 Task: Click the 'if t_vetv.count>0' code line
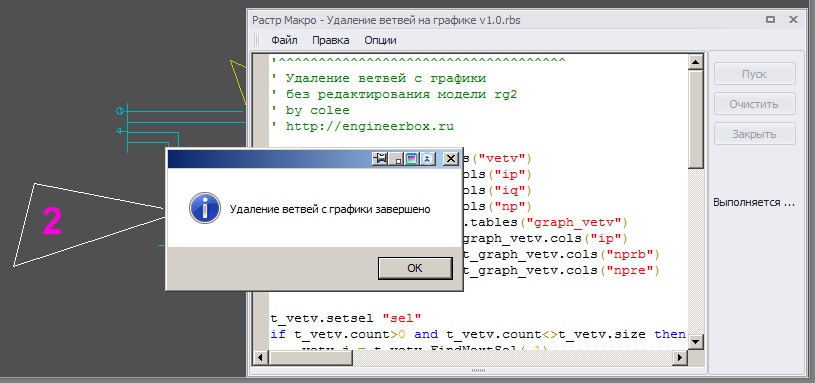(478, 334)
